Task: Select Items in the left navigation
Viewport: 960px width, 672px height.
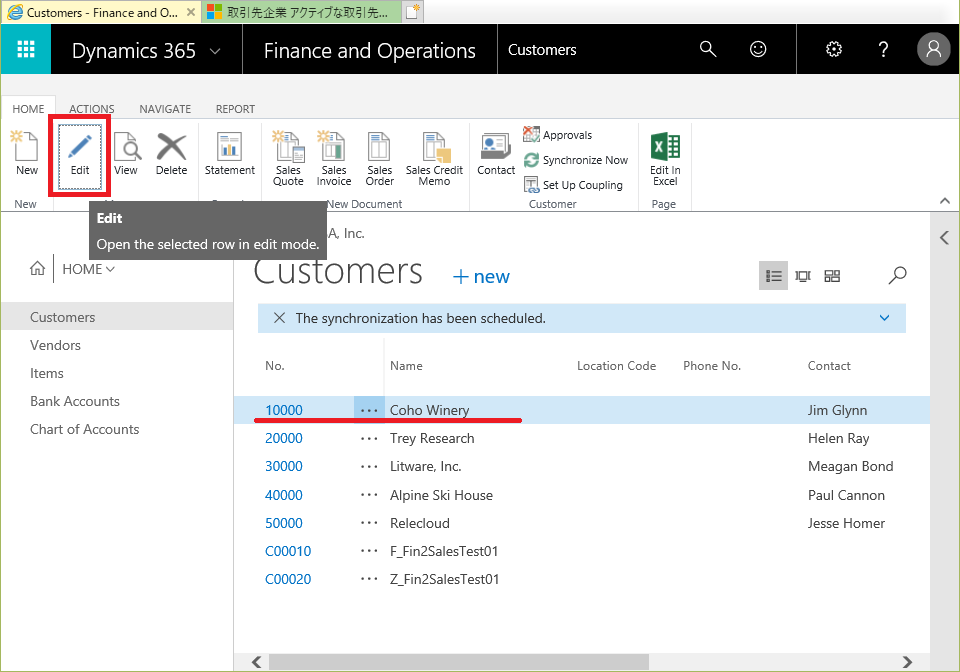Action: (x=47, y=373)
